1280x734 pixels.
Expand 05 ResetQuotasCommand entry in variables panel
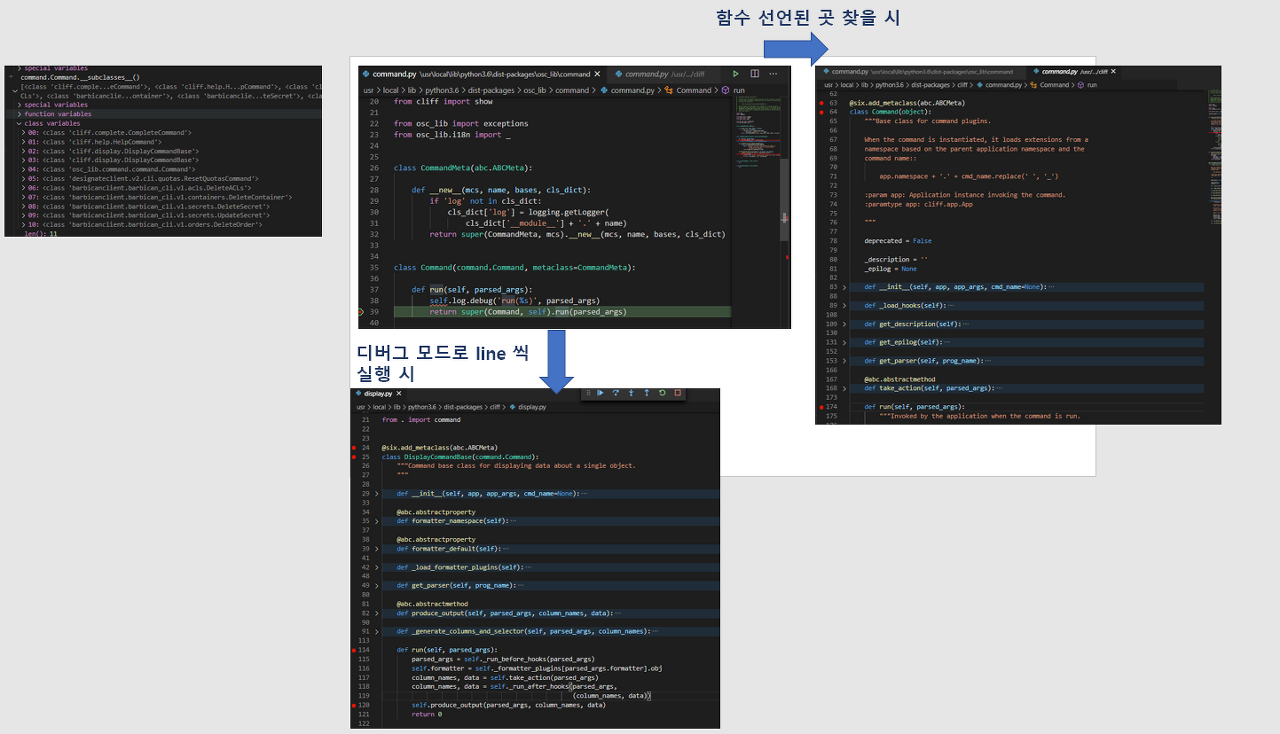pos(23,179)
